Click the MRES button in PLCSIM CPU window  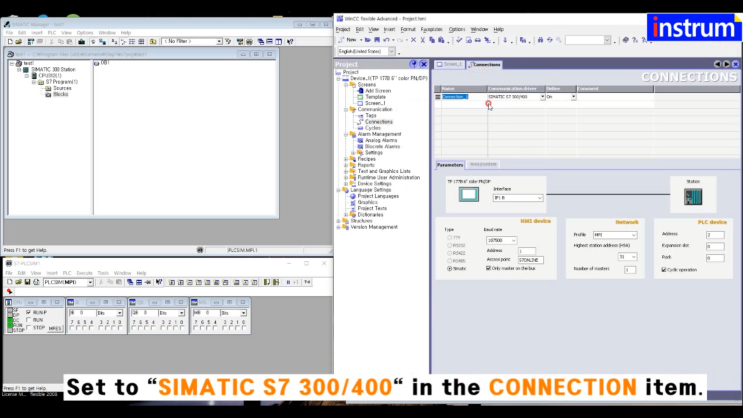(x=54, y=328)
